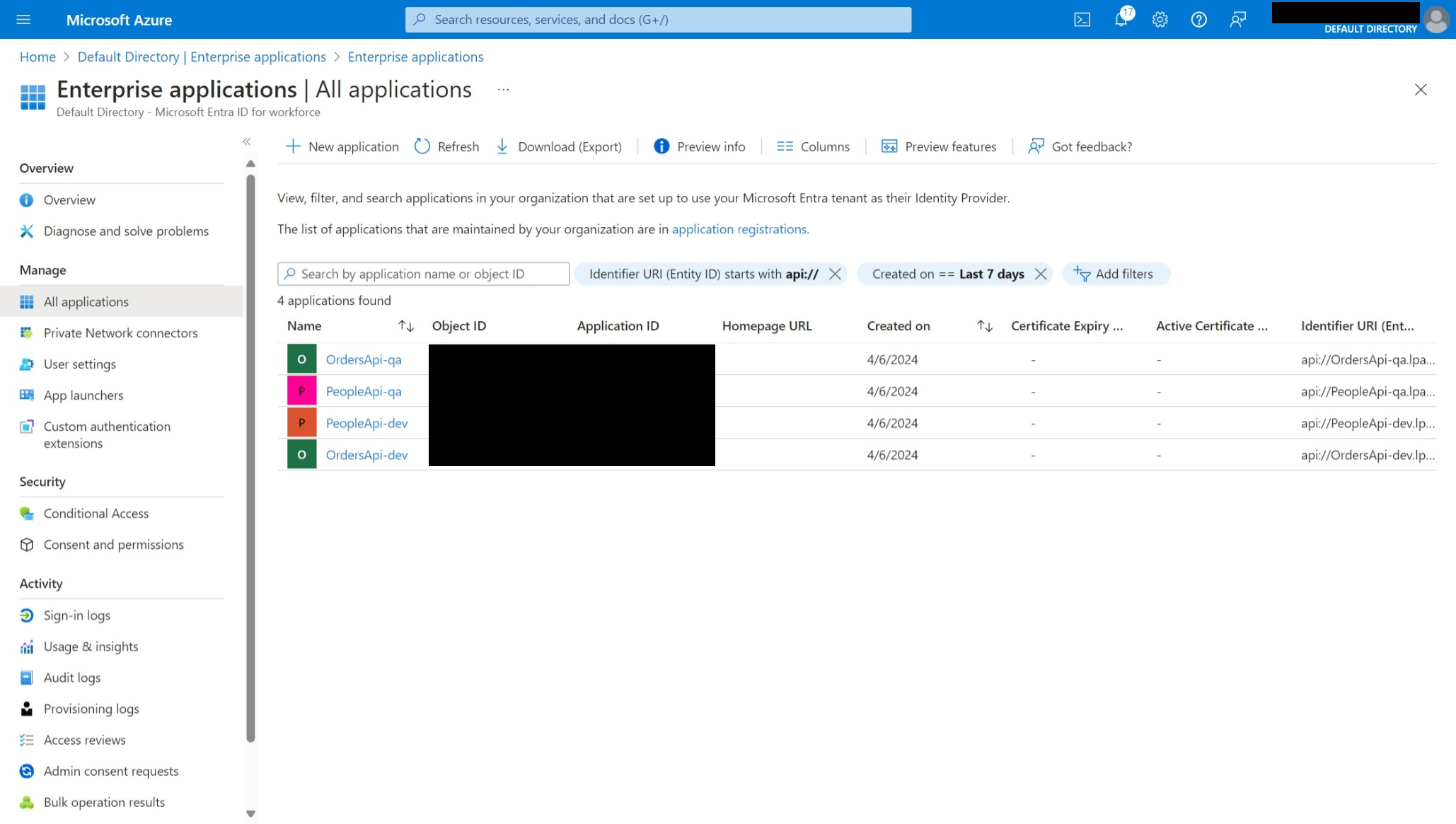The height and width of the screenshot is (824, 1456).
Task: Open Cloud Shell from the top bar
Action: click(x=1082, y=20)
